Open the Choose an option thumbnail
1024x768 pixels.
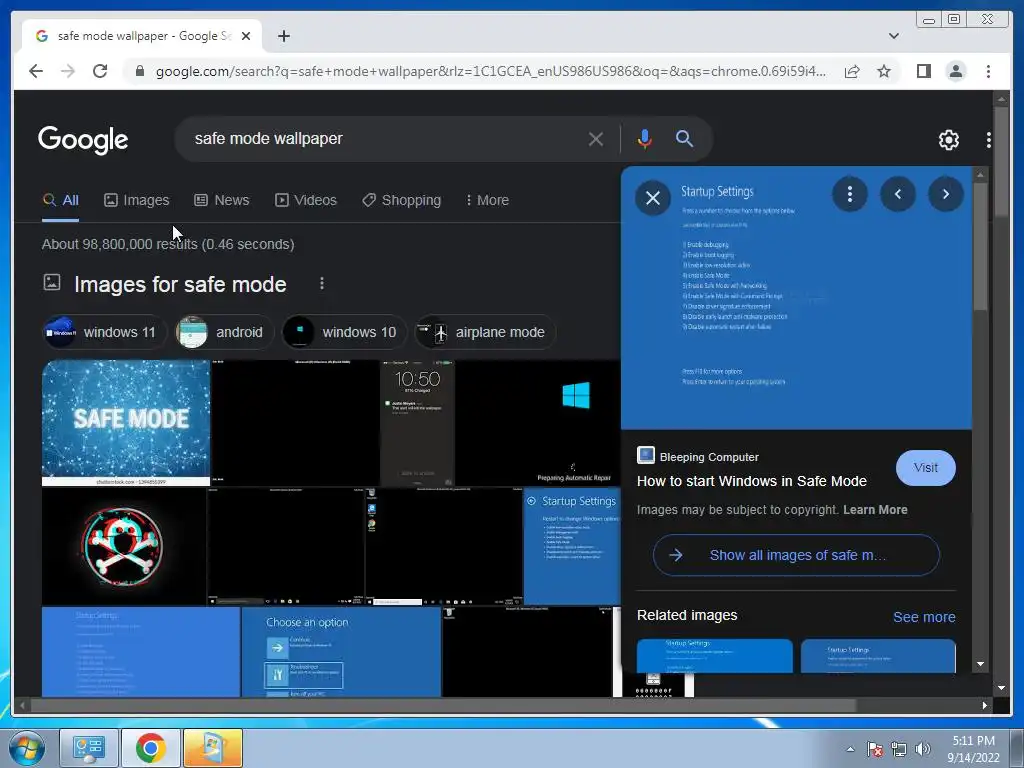coord(342,652)
